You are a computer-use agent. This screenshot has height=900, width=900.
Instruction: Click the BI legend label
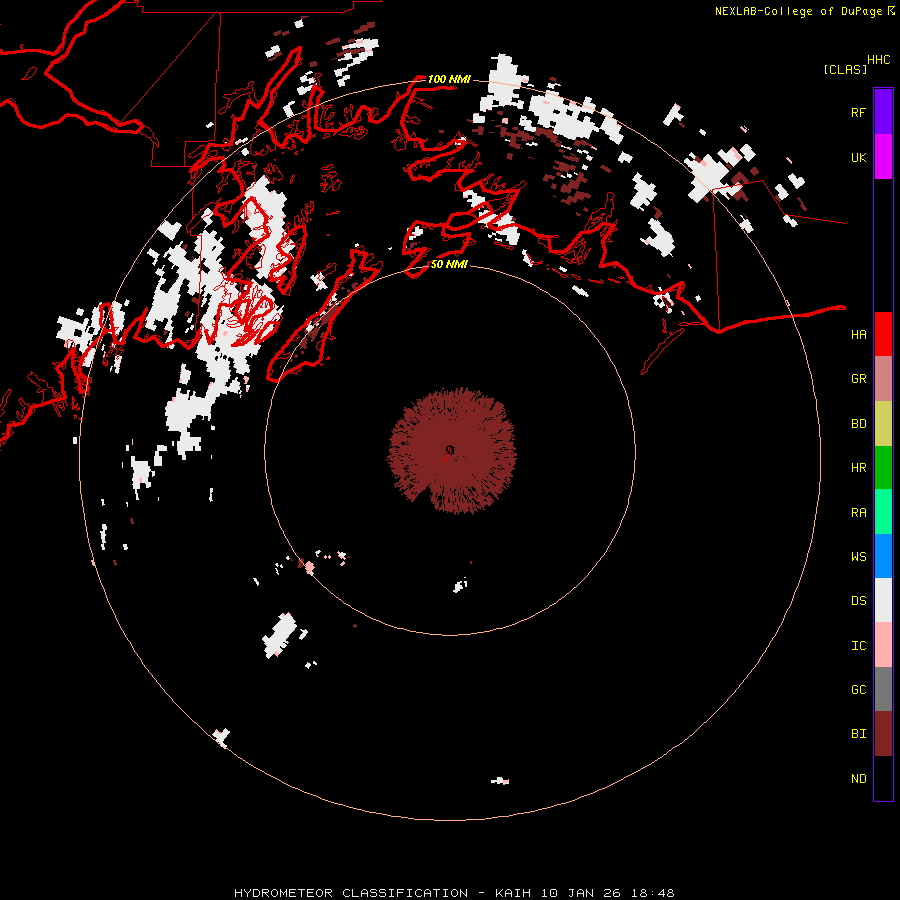point(858,734)
